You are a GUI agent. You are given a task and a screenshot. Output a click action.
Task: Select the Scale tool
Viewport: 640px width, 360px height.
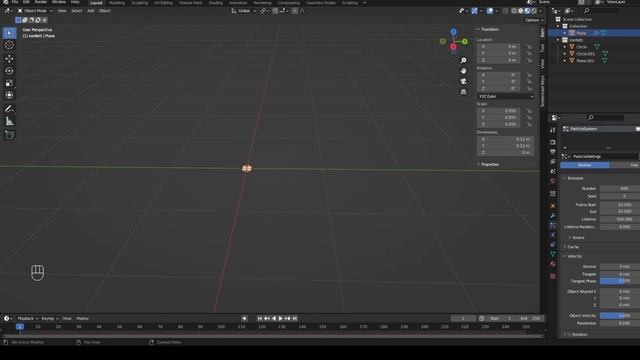[x=9, y=83]
